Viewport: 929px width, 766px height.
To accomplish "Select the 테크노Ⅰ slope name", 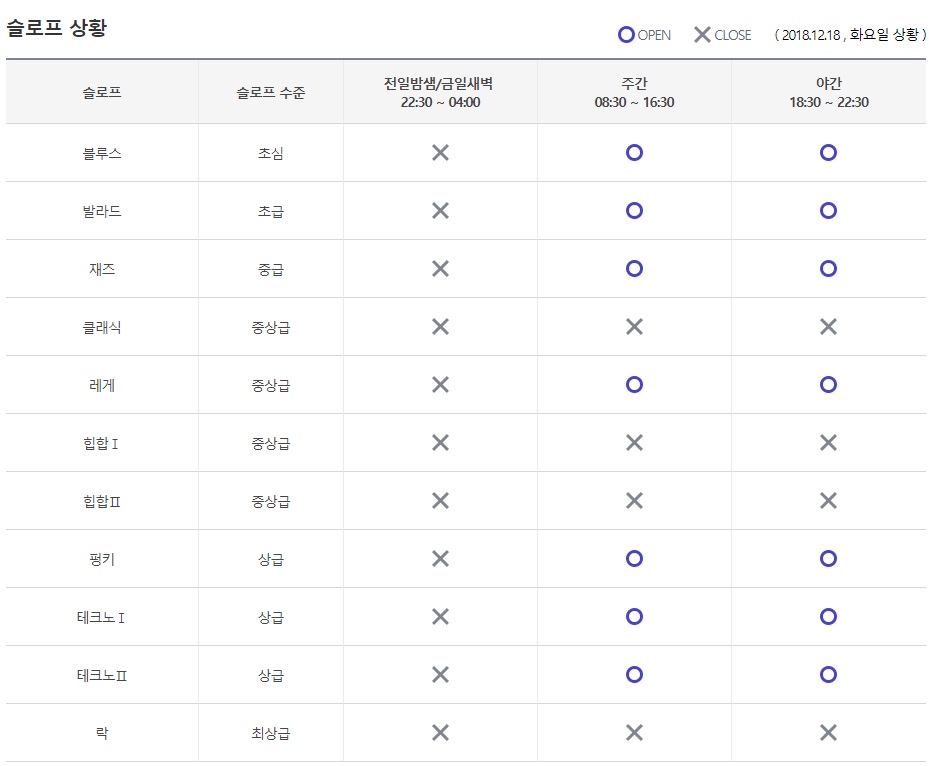I will pos(102,617).
